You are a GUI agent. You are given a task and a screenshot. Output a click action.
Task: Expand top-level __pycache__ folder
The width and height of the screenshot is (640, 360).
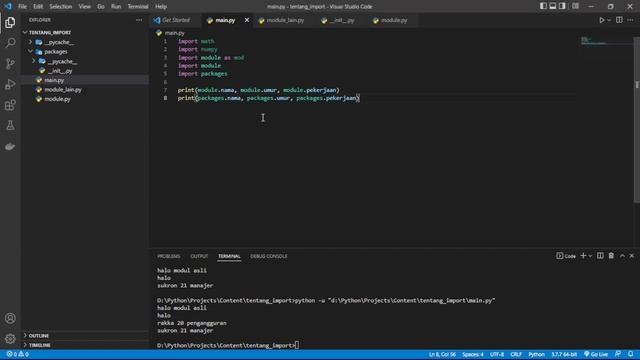pyautogui.click(x=30, y=42)
